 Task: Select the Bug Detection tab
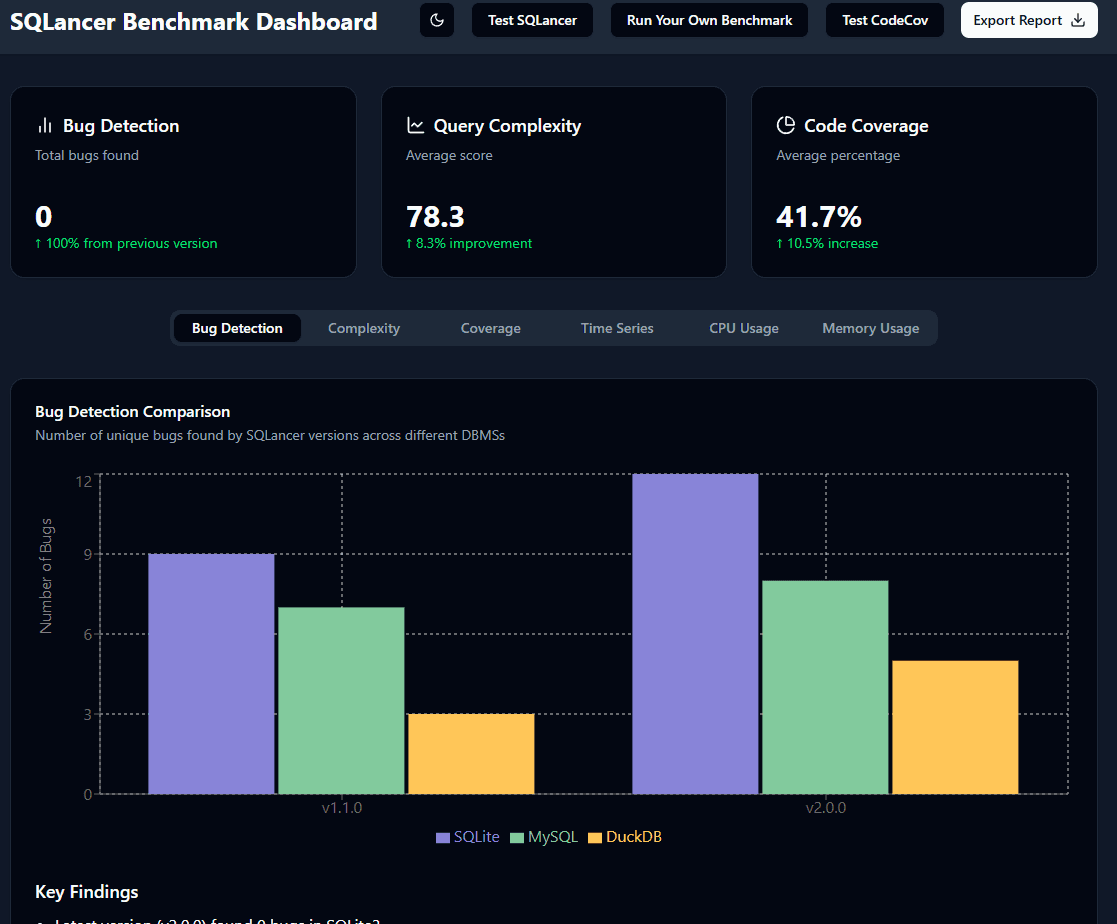(237, 328)
